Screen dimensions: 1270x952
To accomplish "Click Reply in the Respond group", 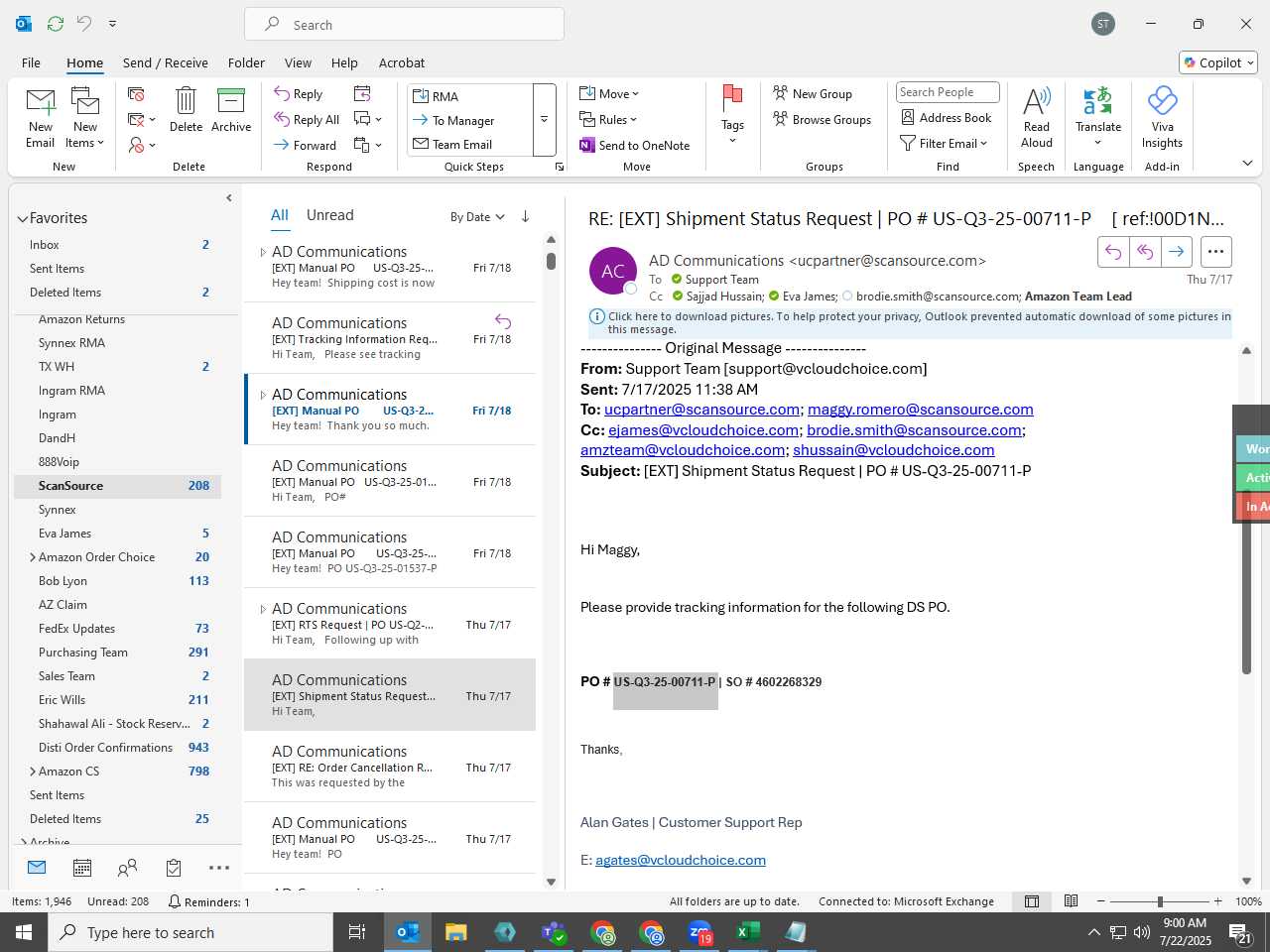I will 299,94.
